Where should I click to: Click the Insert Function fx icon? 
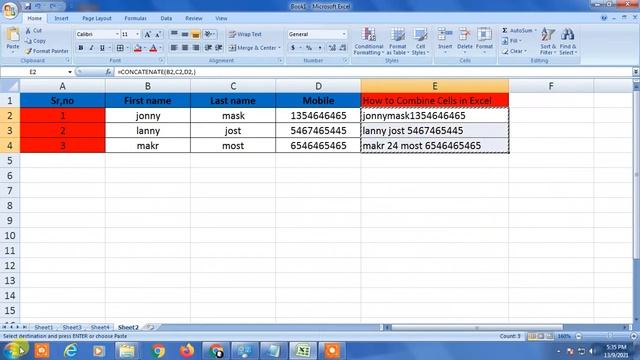tap(108, 72)
